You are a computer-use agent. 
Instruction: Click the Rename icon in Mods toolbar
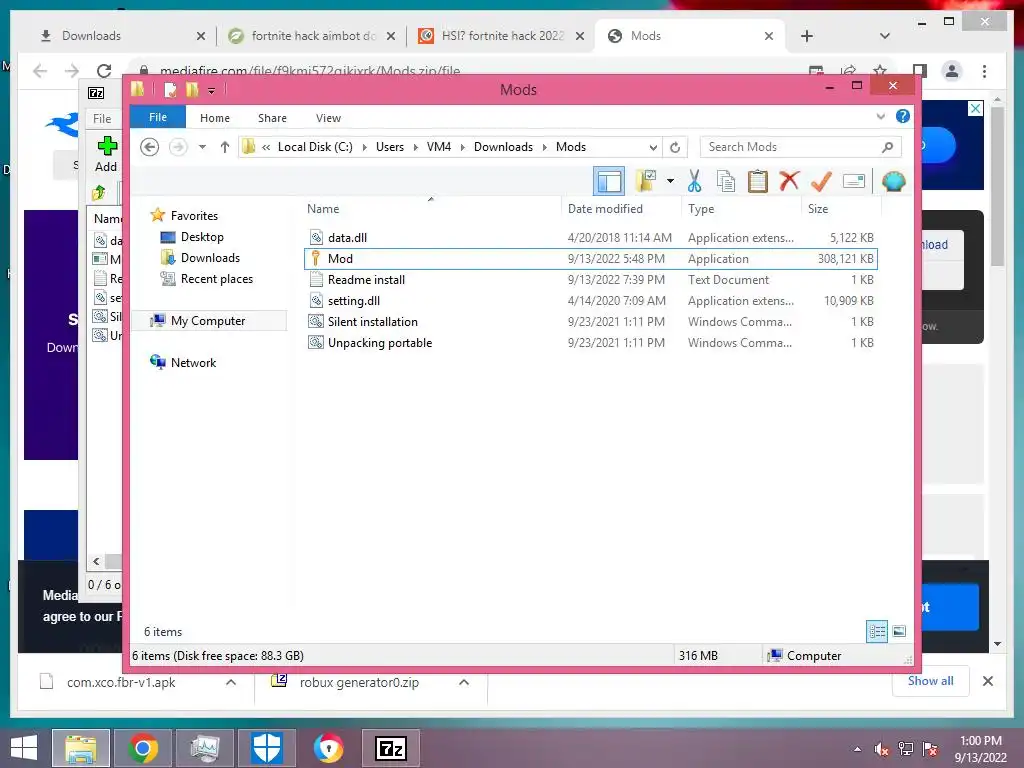(854, 181)
